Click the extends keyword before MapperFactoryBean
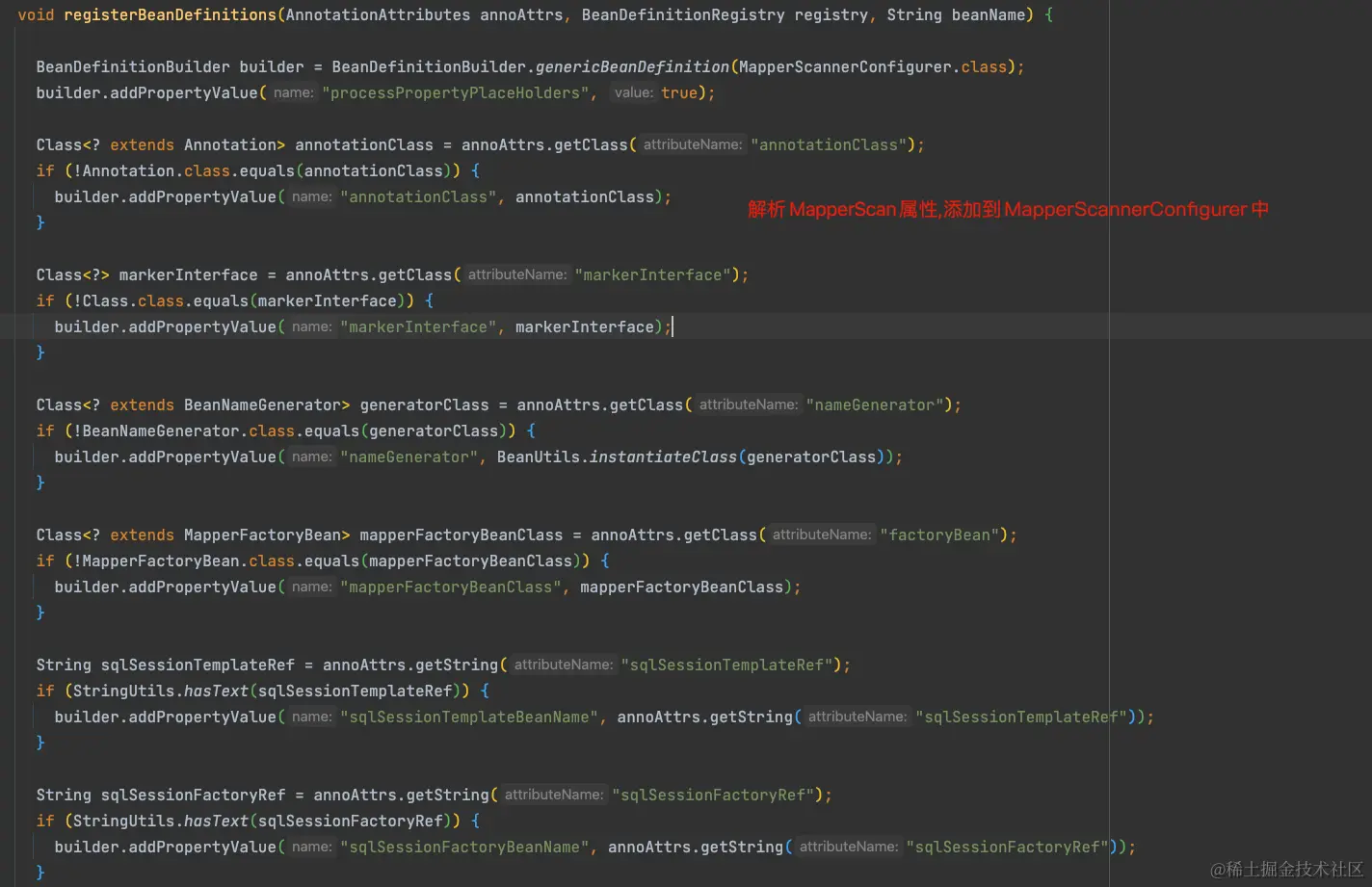 142,535
